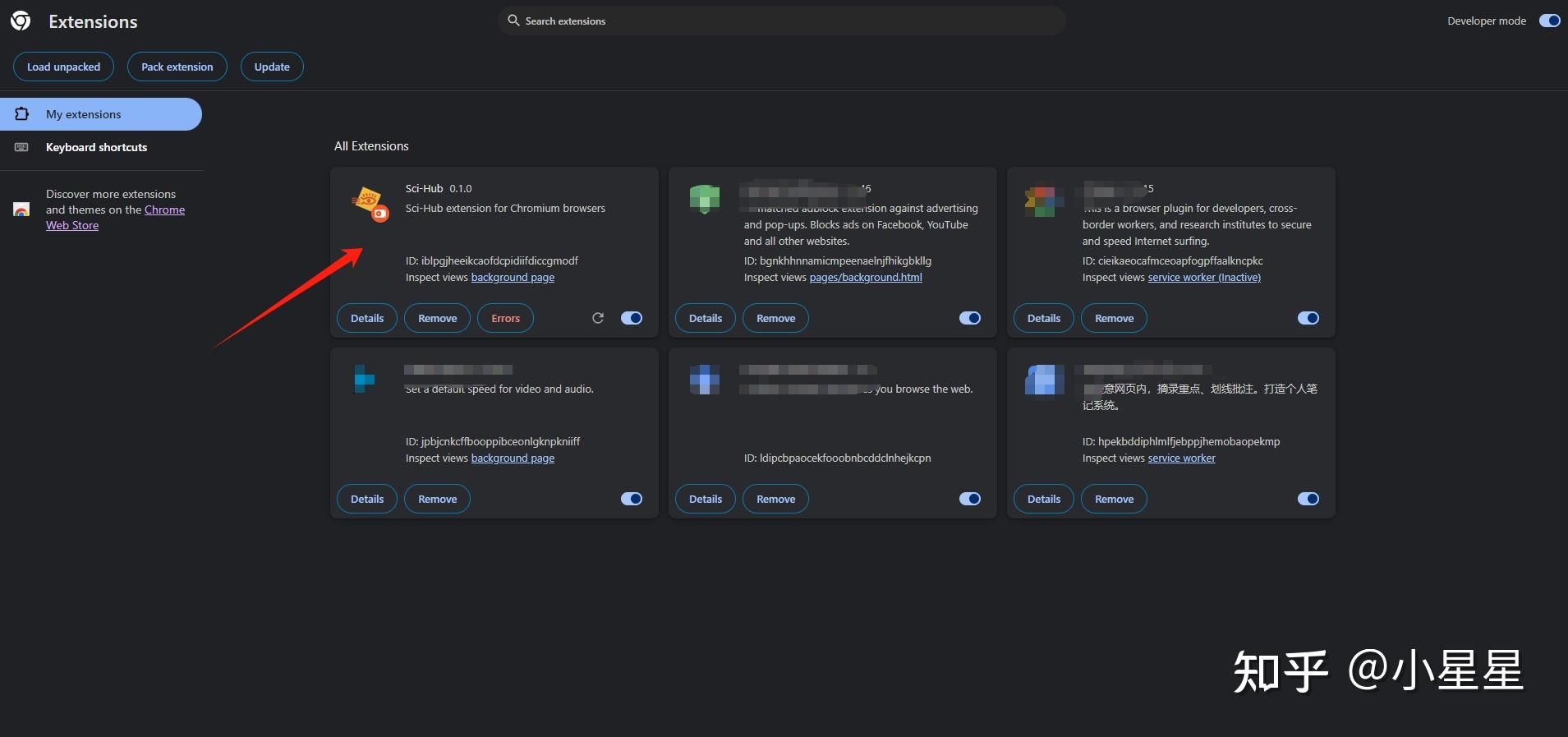Click the Chrome Web Store rainbow icon

[22, 210]
